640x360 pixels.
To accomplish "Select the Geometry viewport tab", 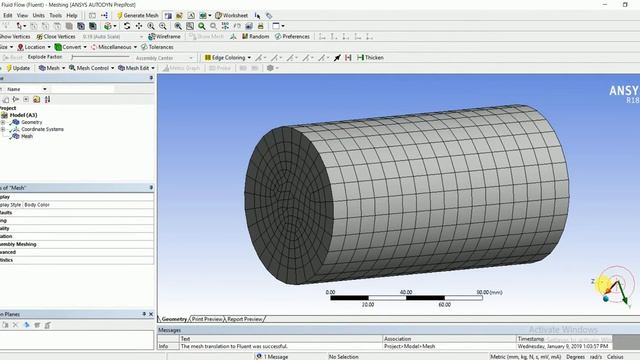I will tap(174, 319).
